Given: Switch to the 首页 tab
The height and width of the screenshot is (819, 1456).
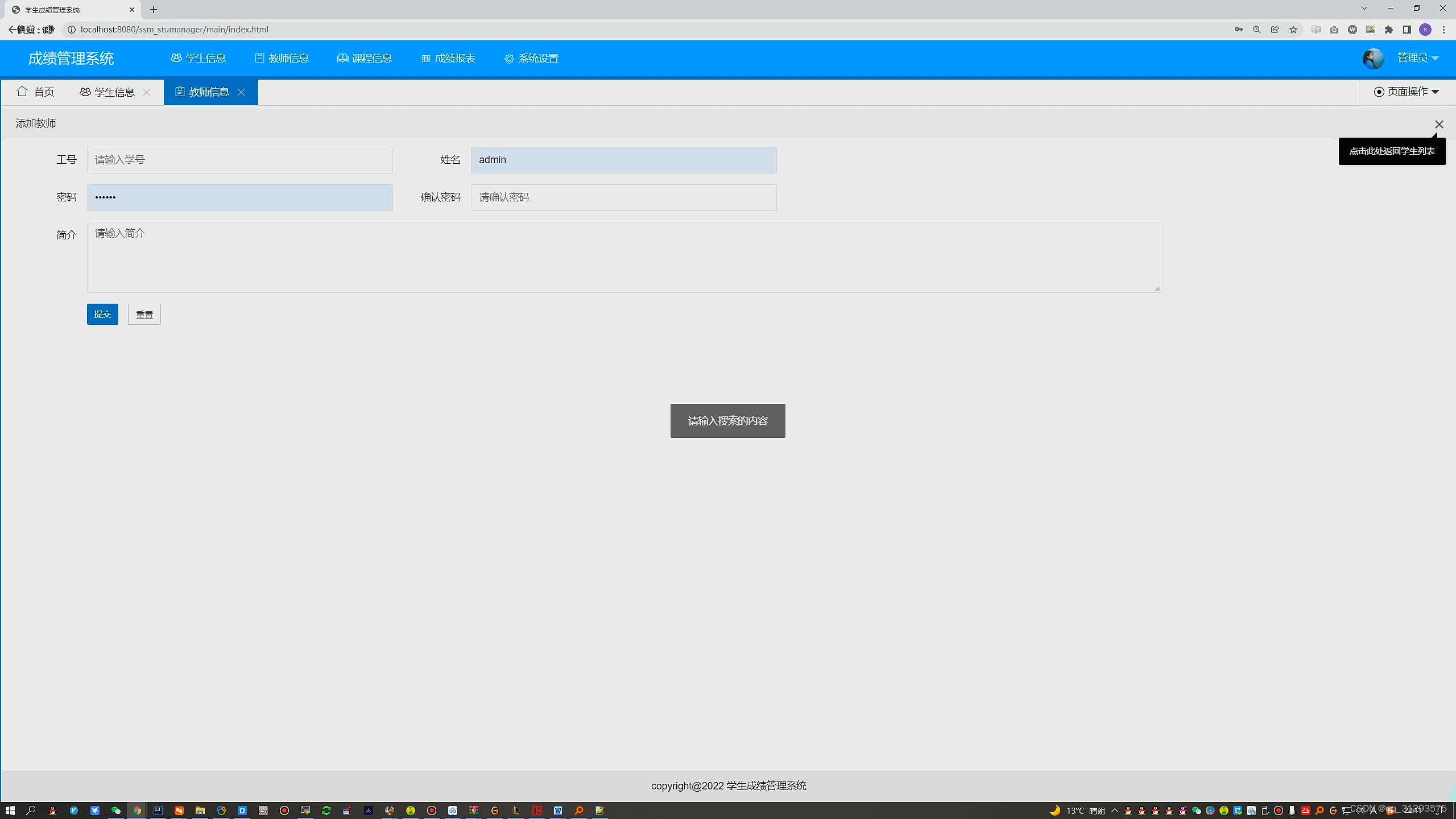Looking at the screenshot, I should (x=36, y=92).
